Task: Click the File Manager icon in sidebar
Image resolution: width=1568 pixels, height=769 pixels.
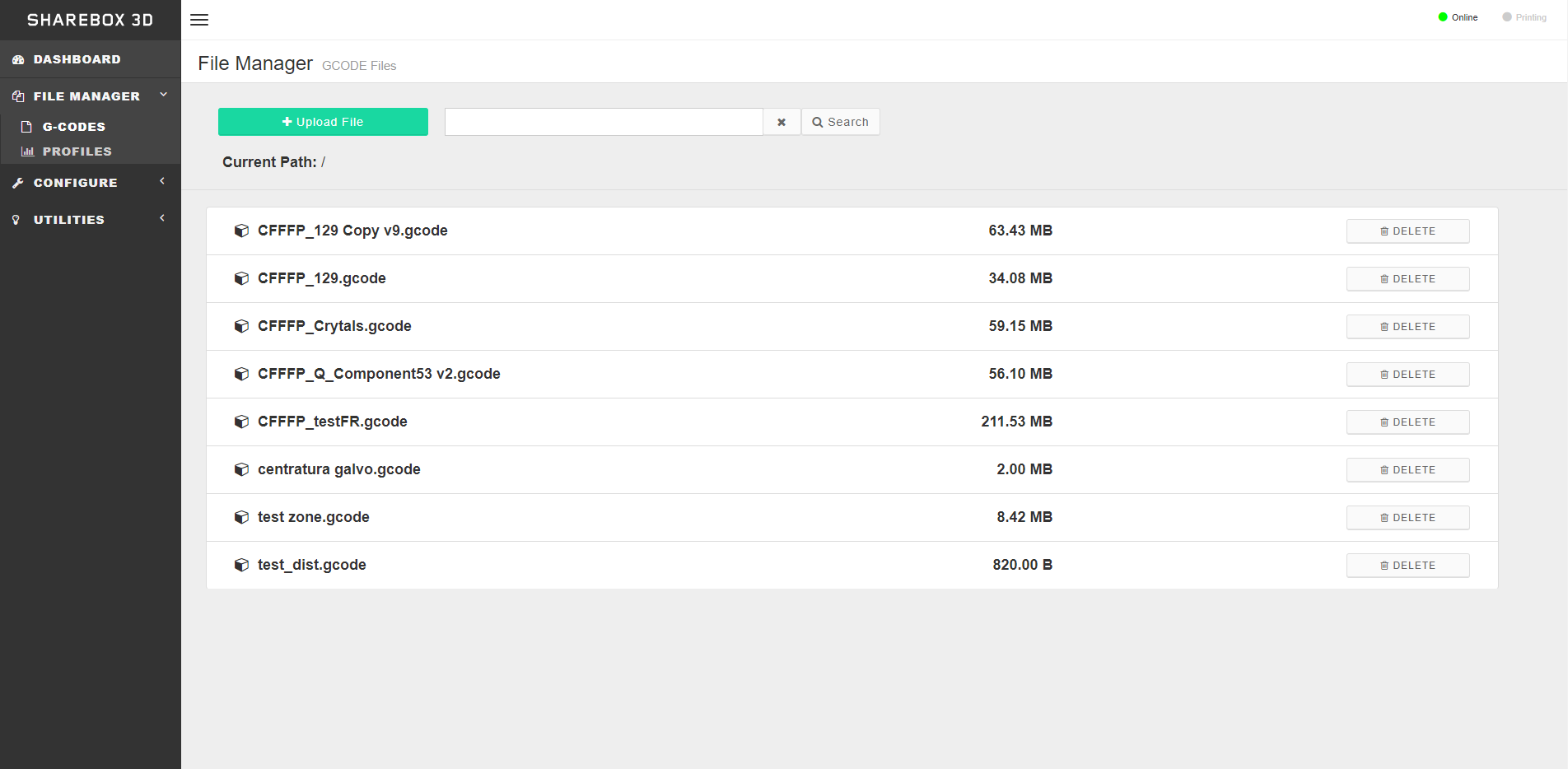Action: tap(18, 97)
